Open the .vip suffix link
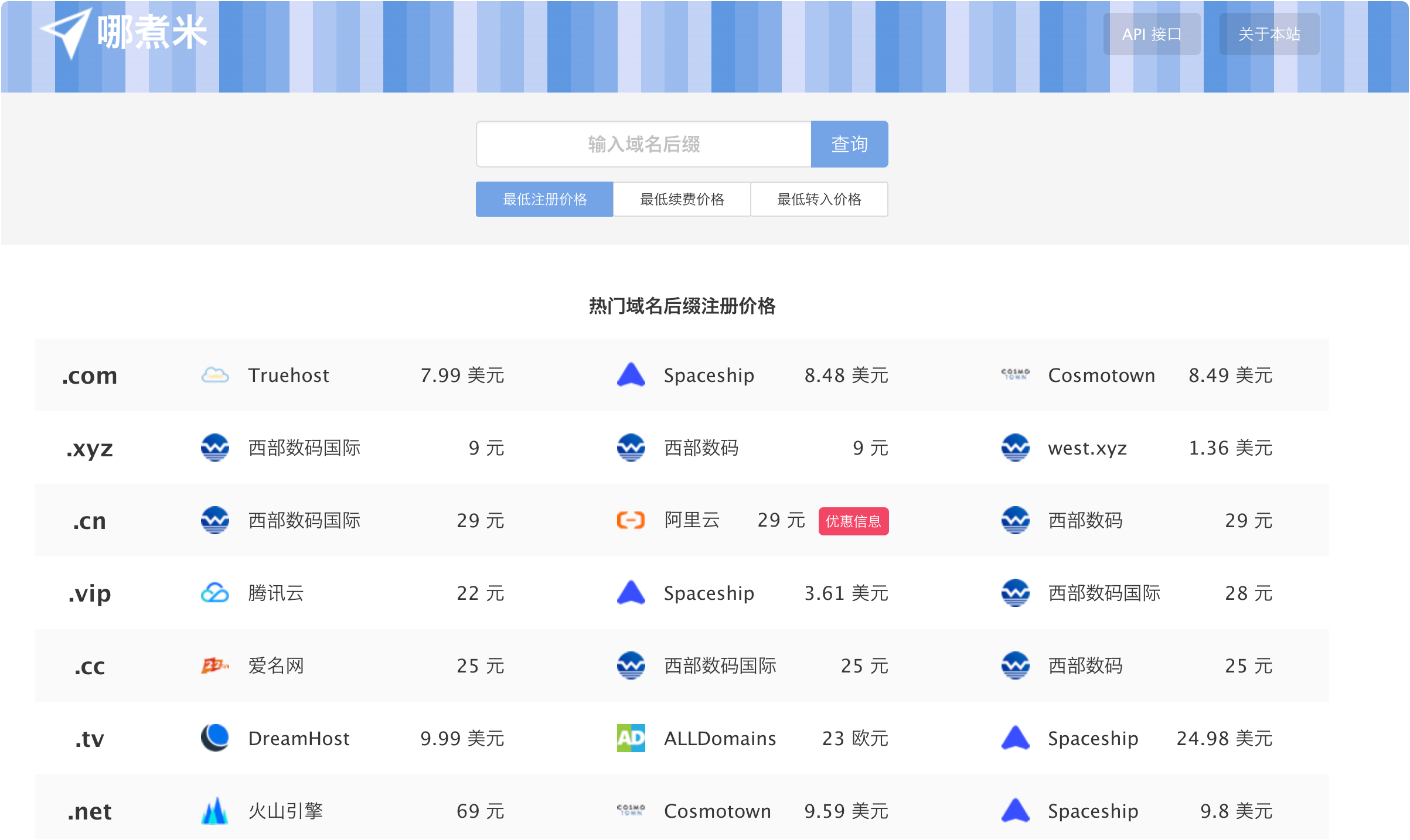 point(90,593)
